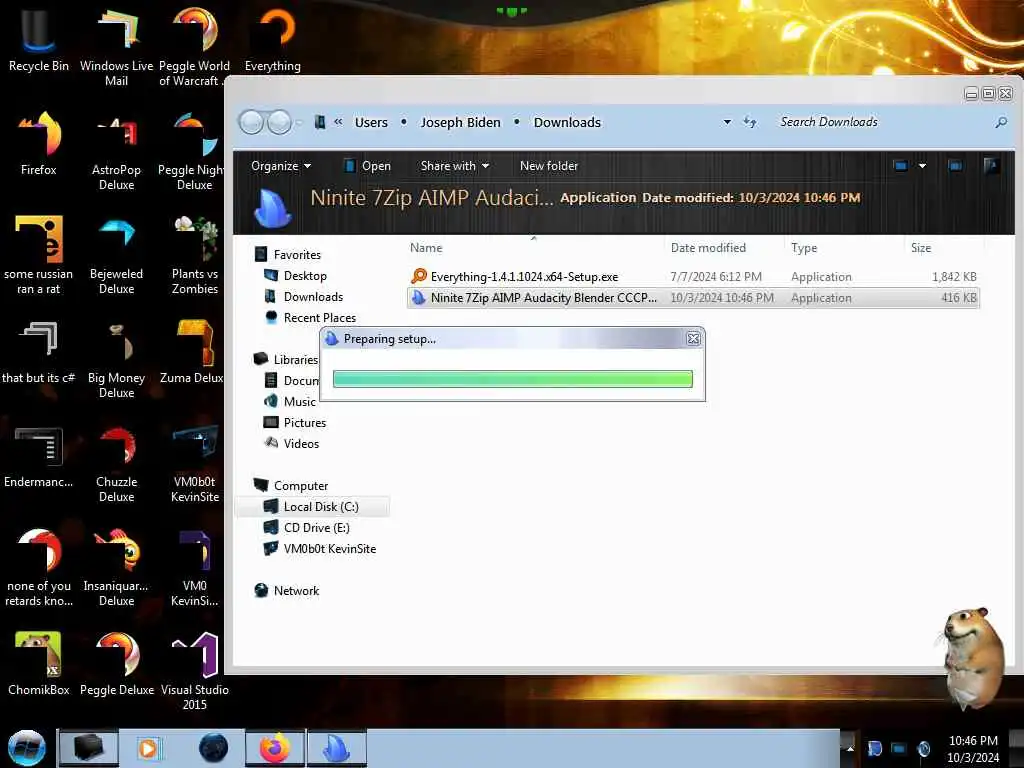Launch Visual Studio 2015 shortcut
Image resolution: width=1024 pixels, height=768 pixels.
pyautogui.click(x=195, y=671)
